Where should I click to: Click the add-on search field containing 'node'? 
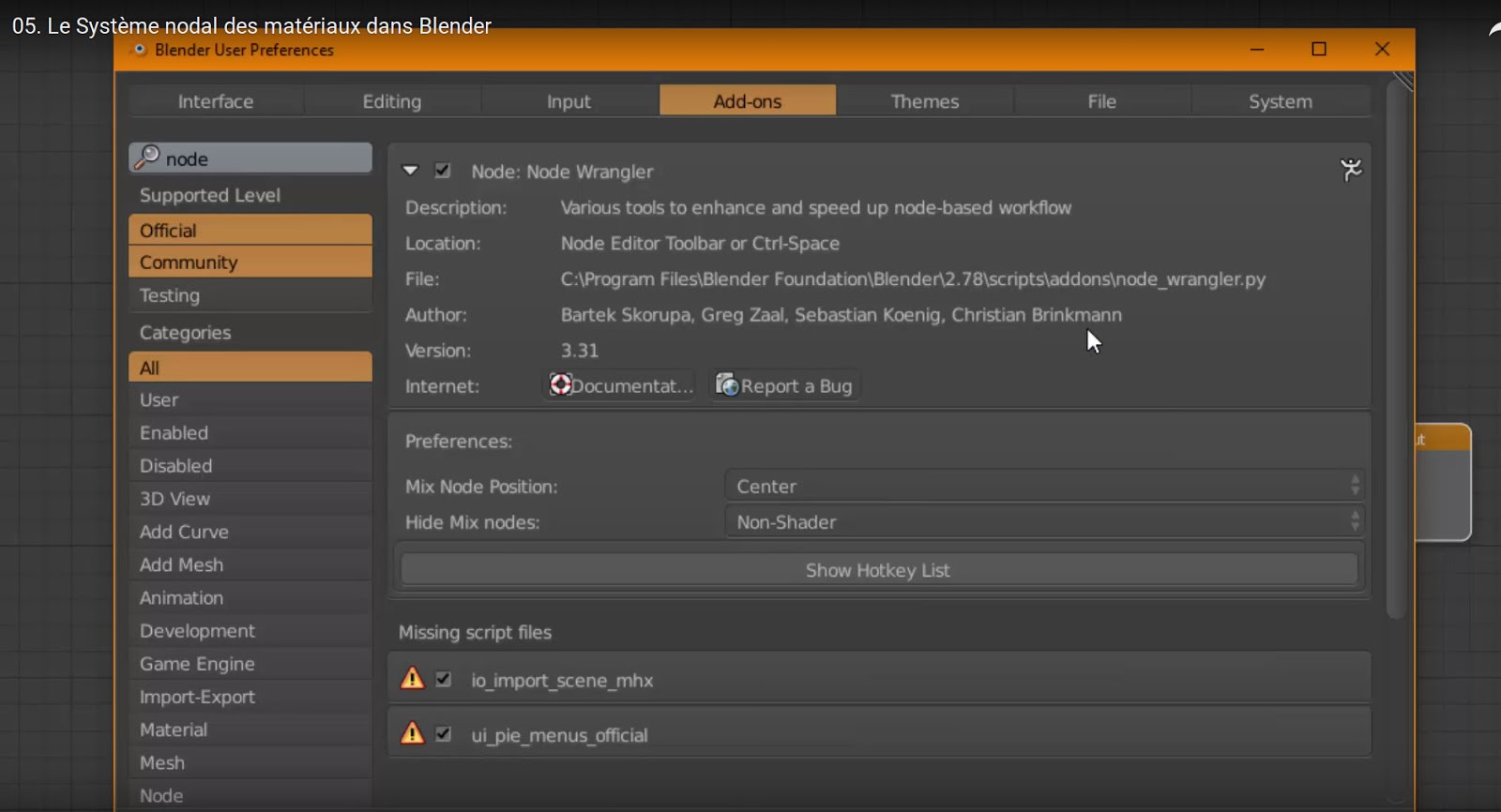pos(250,158)
